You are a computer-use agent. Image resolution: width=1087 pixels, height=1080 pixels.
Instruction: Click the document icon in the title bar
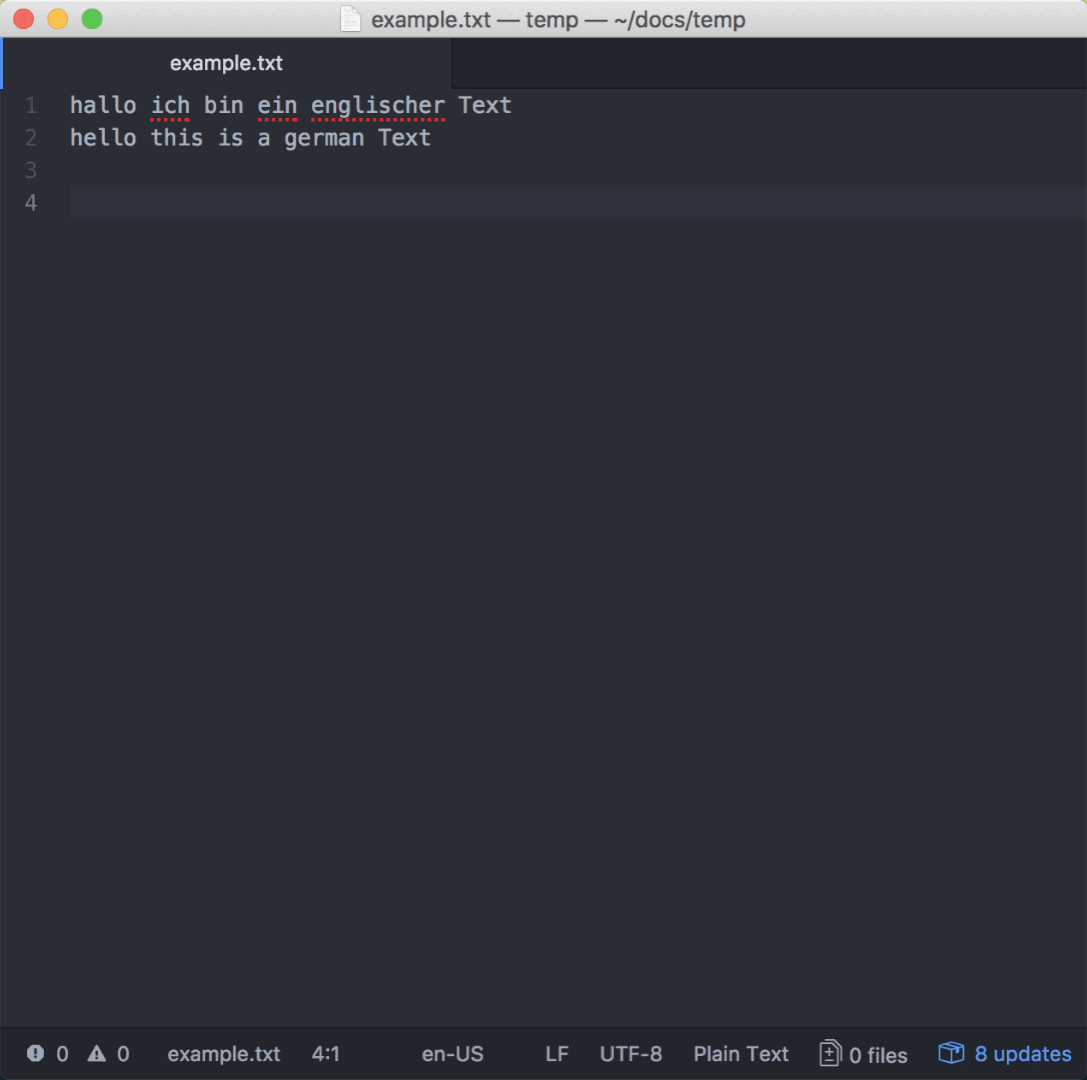click(351, 18)
